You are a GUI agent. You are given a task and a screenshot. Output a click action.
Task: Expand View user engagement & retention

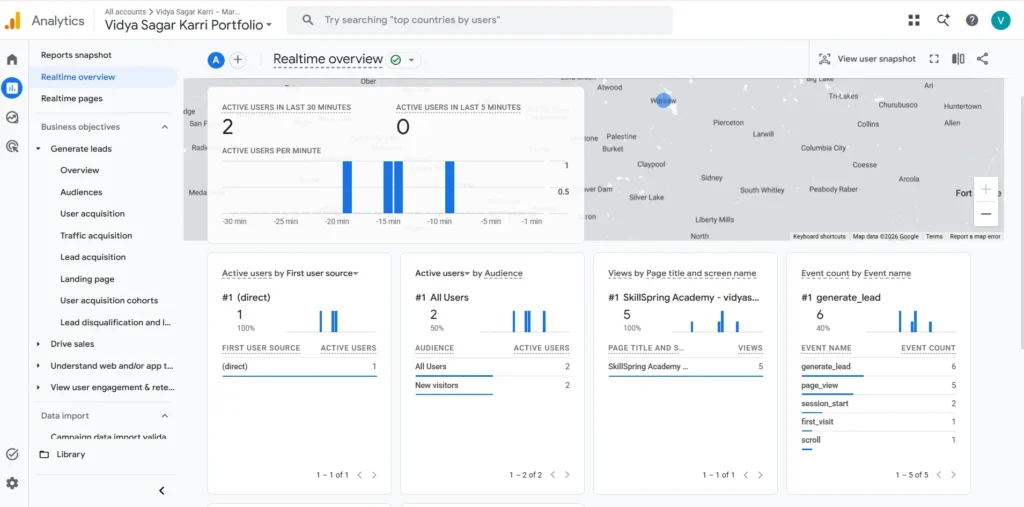(x=39, y=387)
